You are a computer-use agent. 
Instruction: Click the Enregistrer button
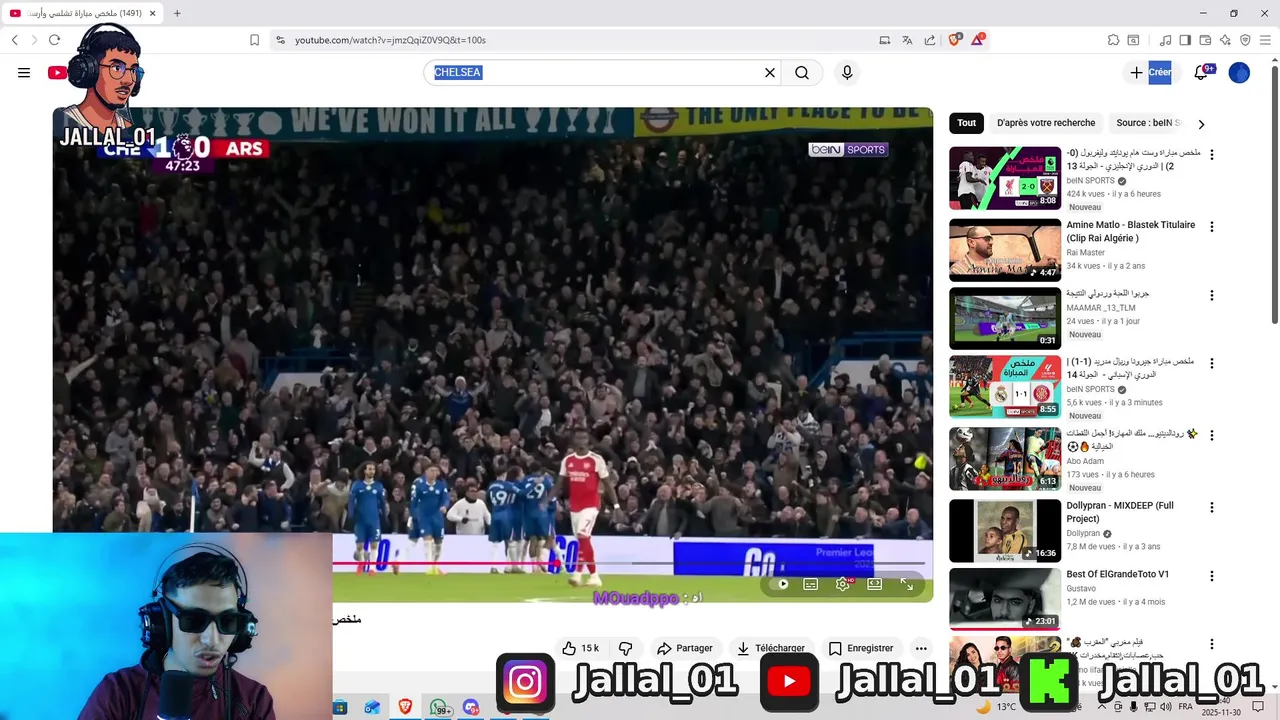(861, 648)
